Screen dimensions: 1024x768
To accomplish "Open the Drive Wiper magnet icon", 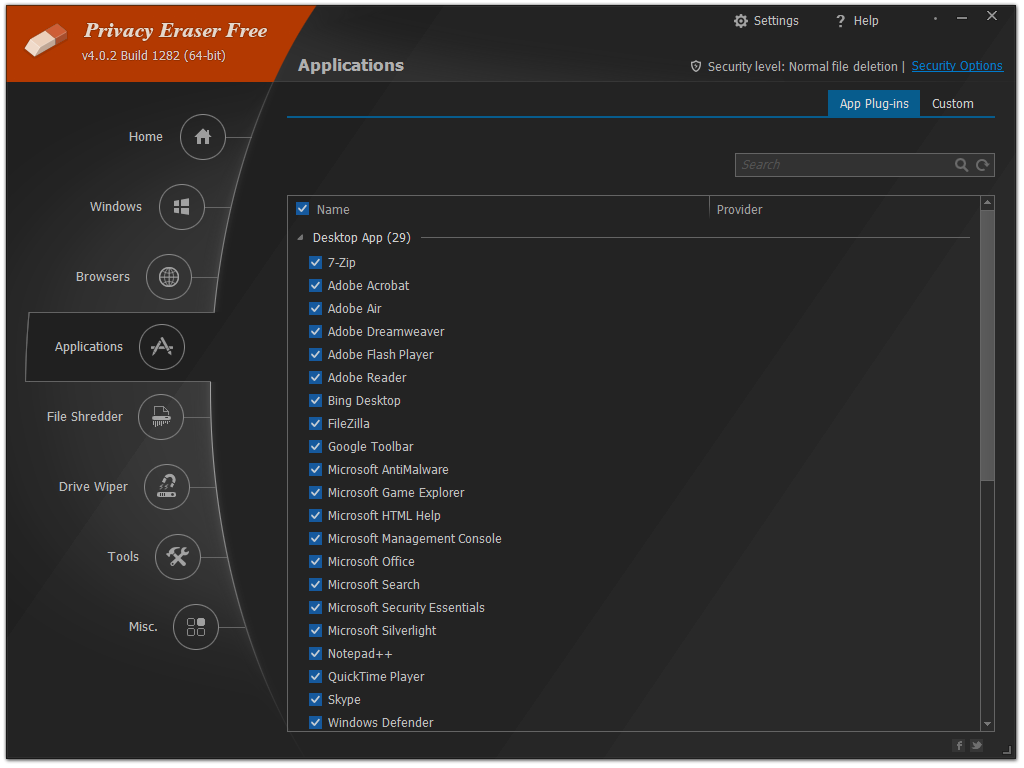I will (167, 487).
